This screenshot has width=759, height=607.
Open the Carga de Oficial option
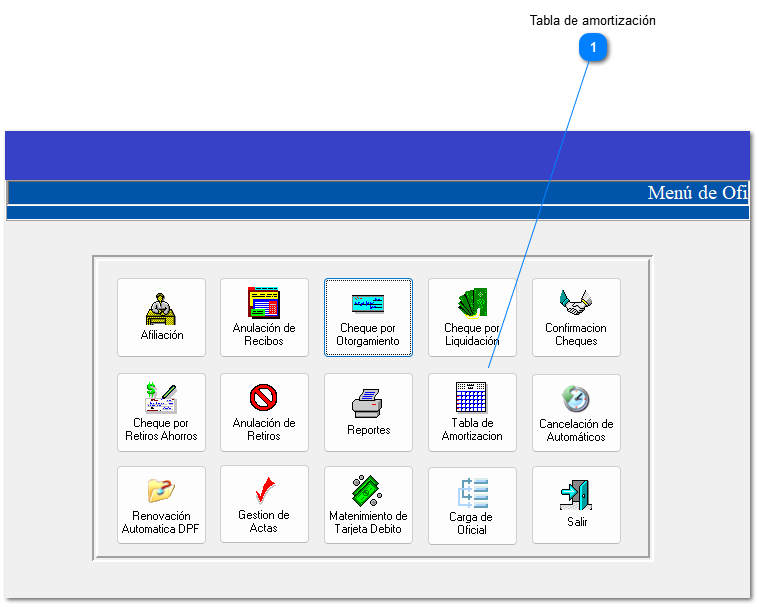[x=472, y=505]
